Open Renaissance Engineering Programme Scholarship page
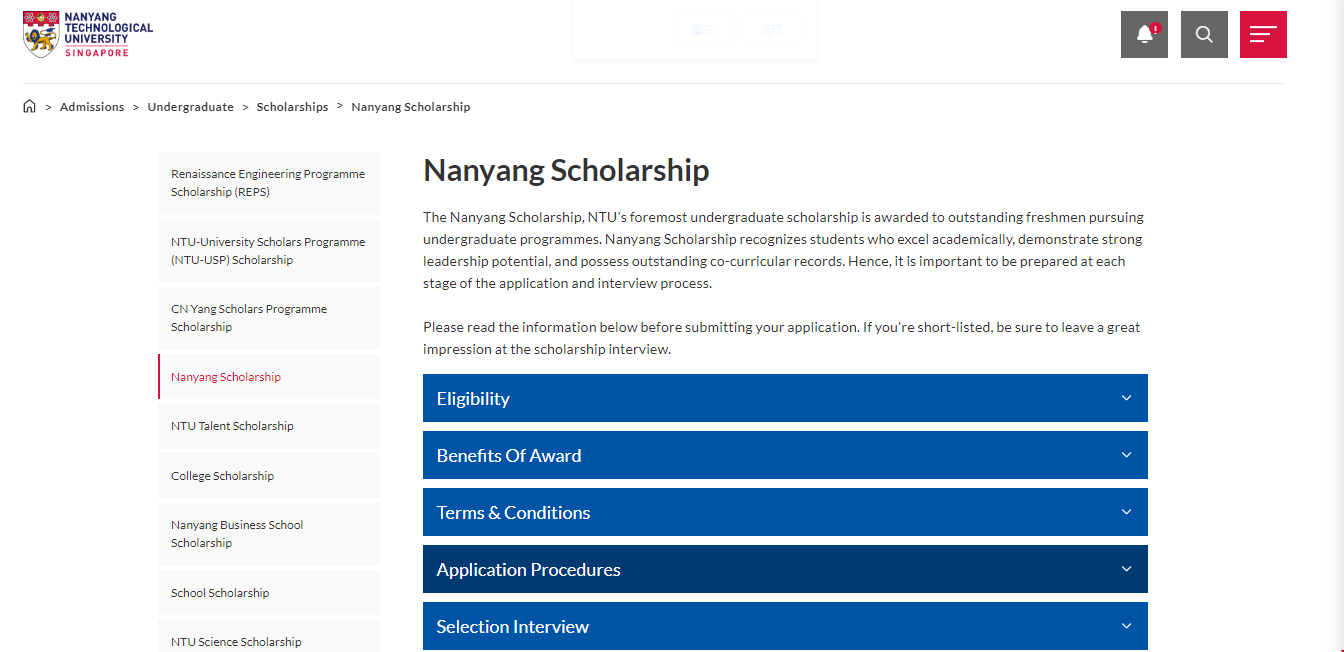Viewport: 1344px width, 652px height. tap(268, 183)
